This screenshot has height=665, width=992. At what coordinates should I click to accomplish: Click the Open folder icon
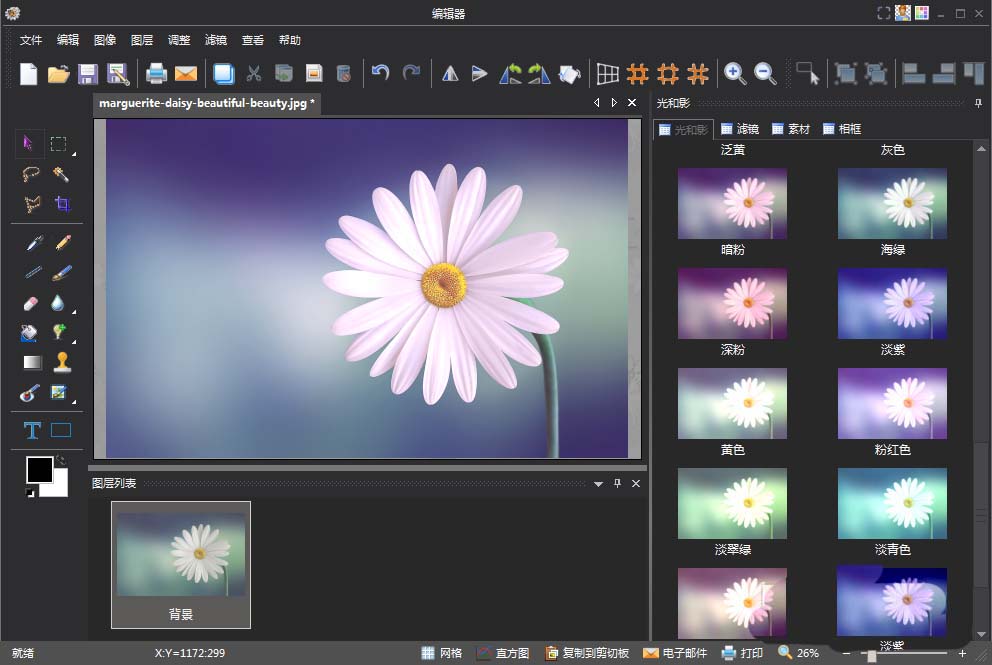[58, 73]
